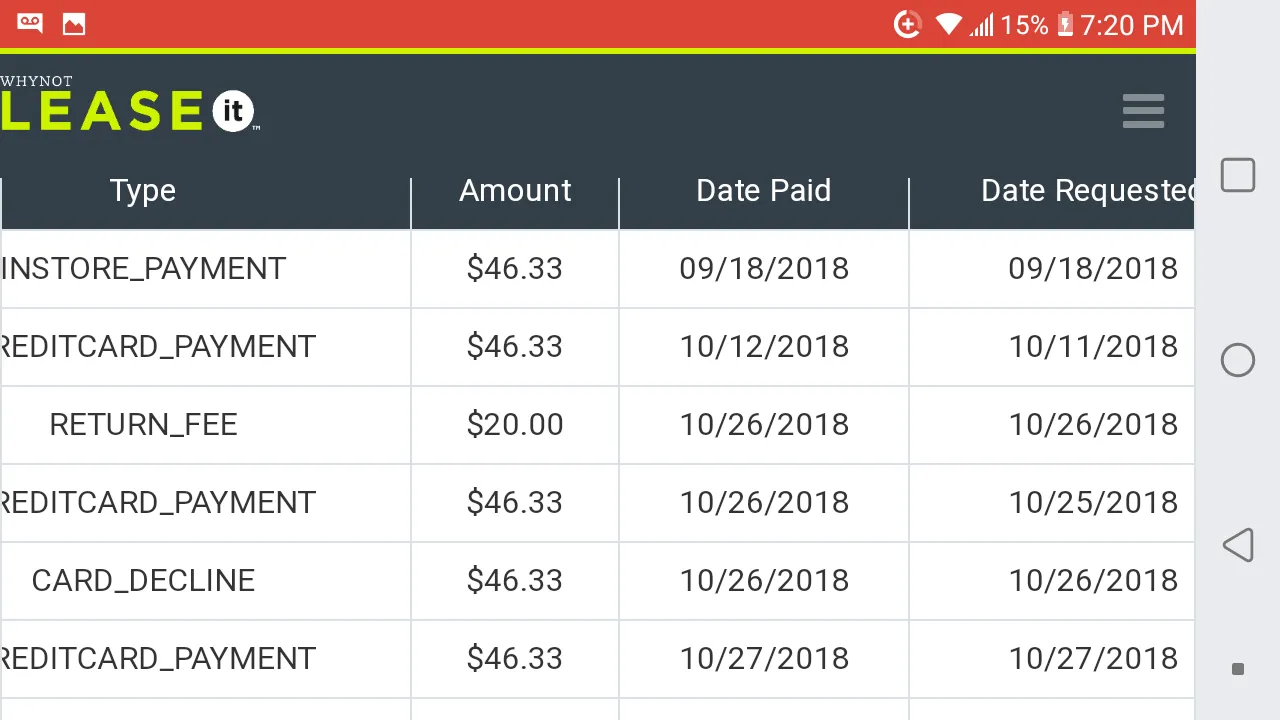
Task: Tap the $20.00 amount cell
Action: 515,424
